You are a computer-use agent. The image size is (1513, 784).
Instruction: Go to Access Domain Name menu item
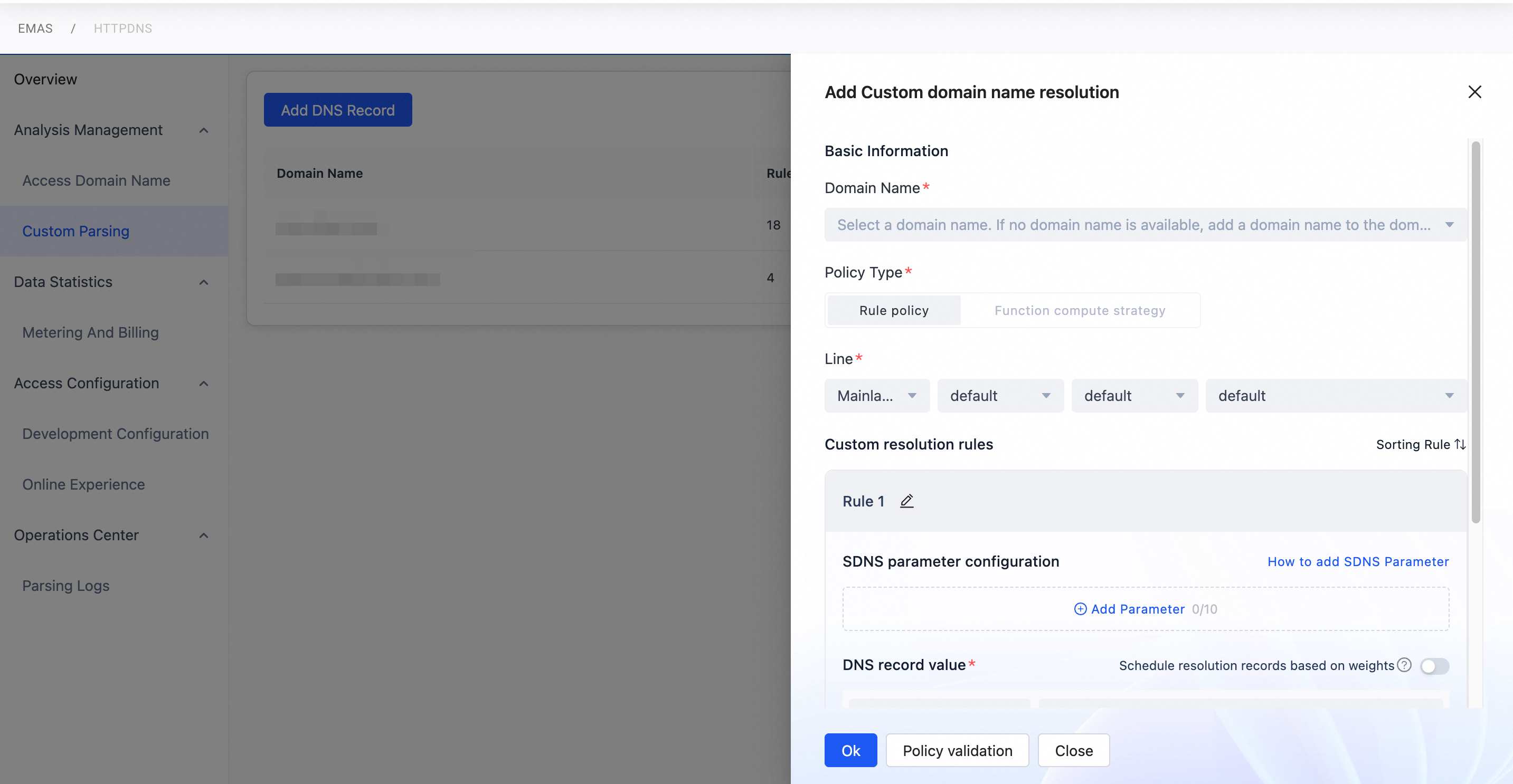pos(96,181)
